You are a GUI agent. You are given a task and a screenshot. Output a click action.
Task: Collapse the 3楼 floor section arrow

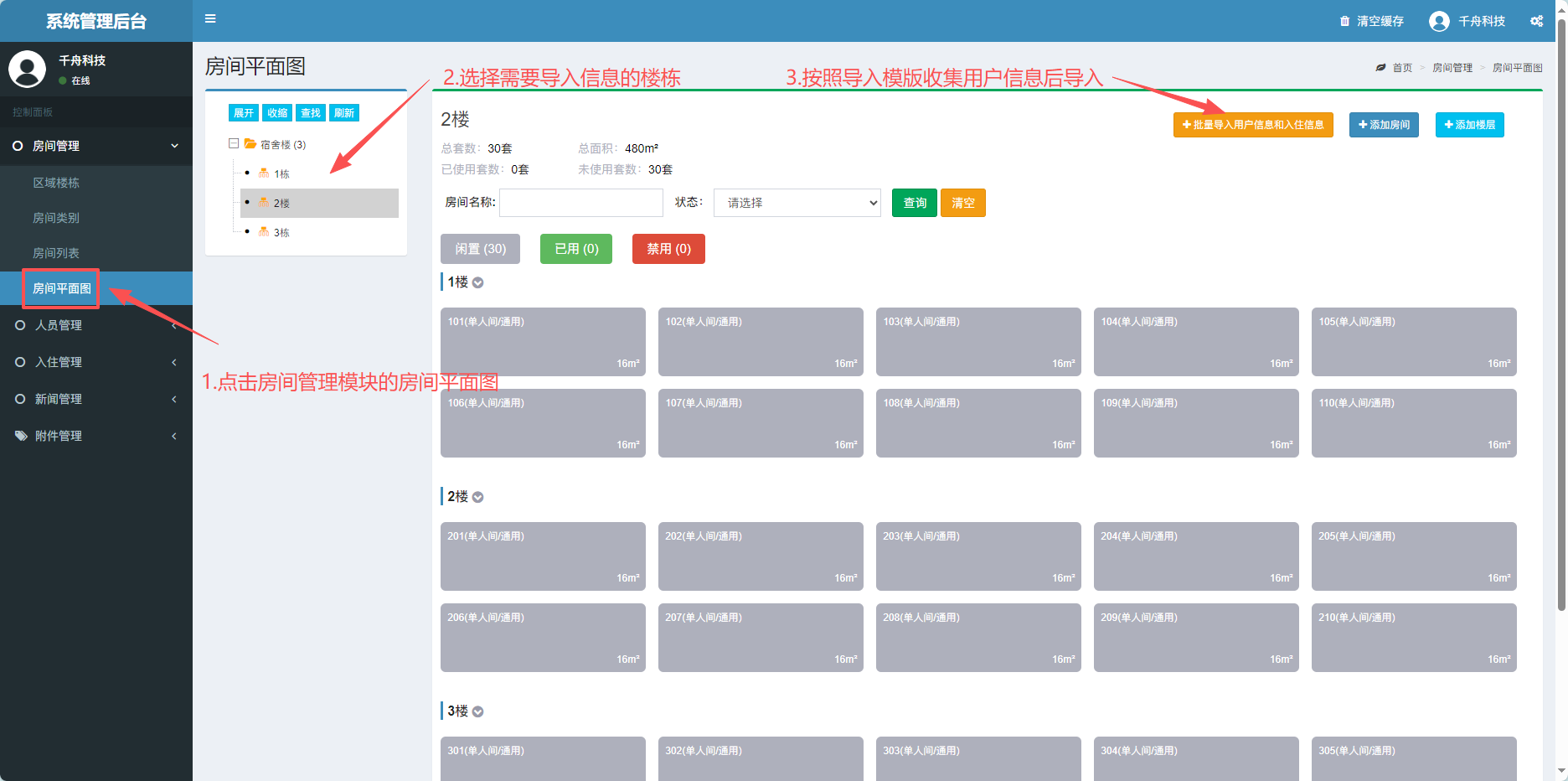pos(477,712)
